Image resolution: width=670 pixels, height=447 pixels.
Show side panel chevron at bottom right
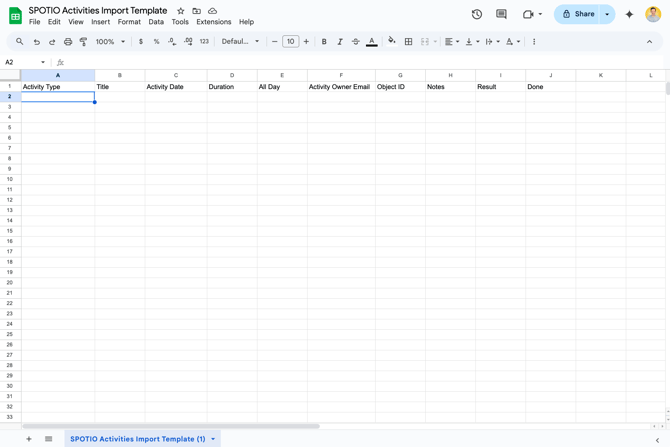coord(657,440)
